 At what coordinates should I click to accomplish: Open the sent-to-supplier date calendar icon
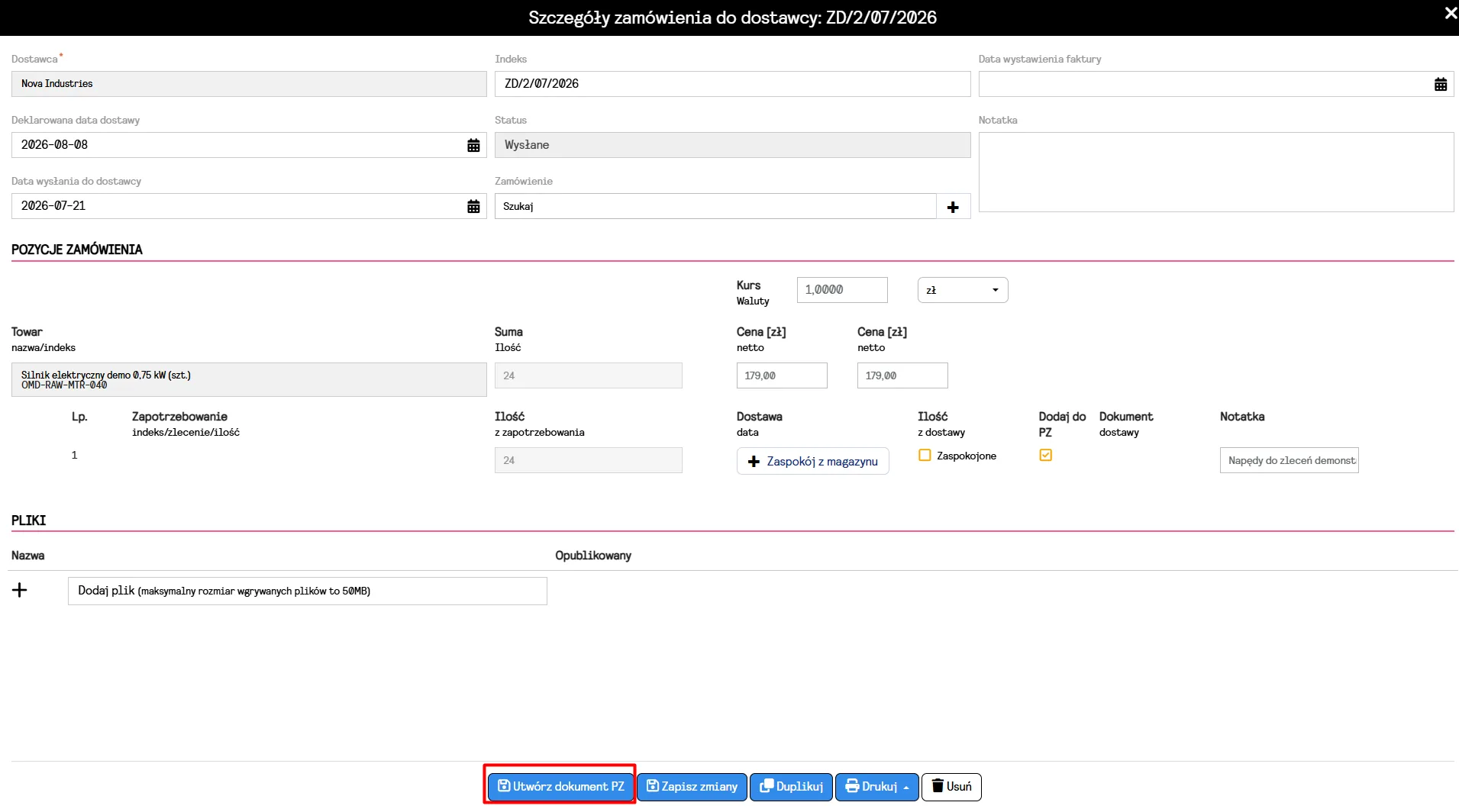[x=473, y=206]
